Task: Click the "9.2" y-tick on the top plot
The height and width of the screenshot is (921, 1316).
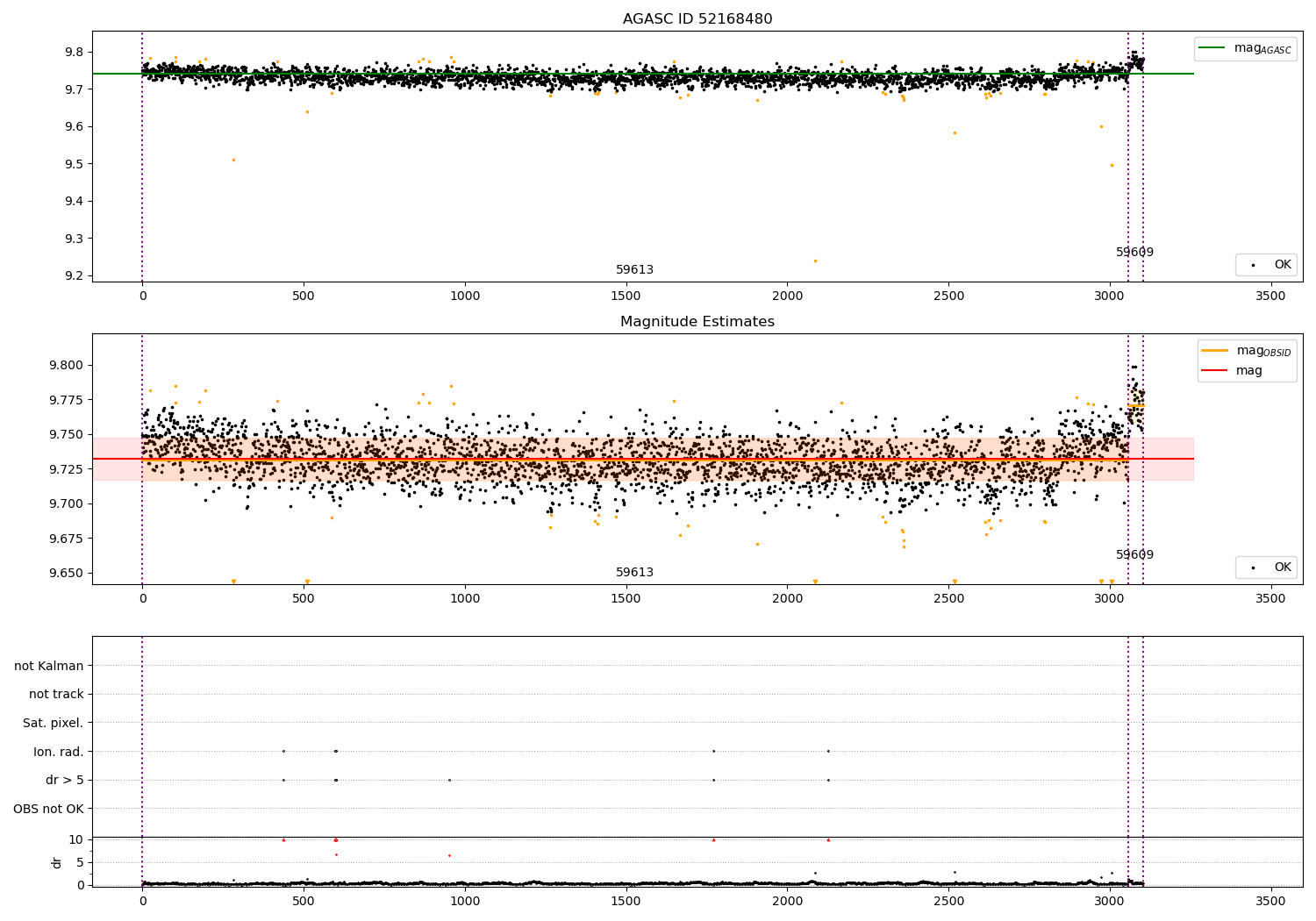Action: 75,275
